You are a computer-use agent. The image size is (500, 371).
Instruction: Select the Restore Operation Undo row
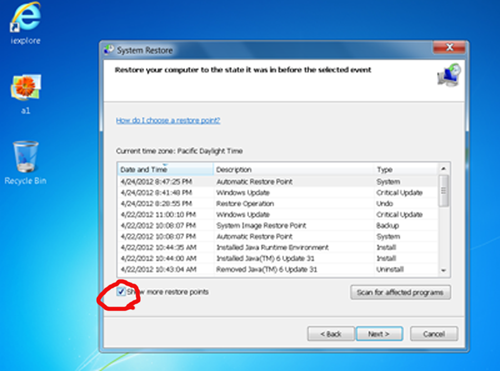click(278, 204)
